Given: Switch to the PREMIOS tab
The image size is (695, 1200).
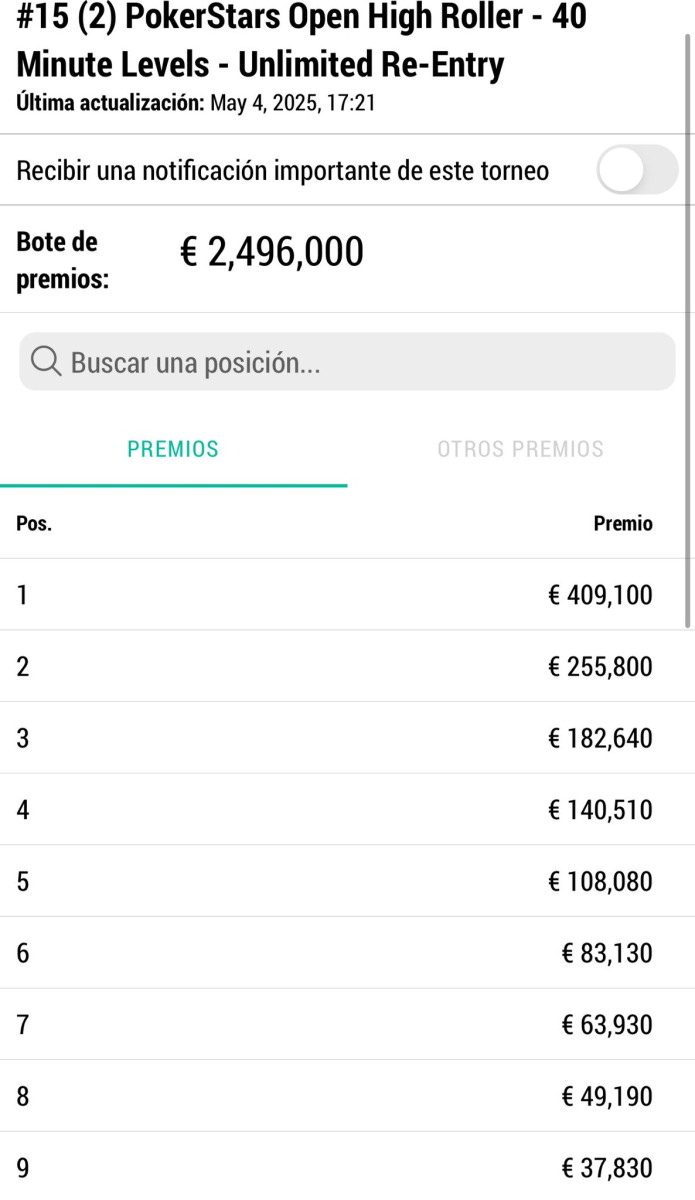Looking at the screenshot, I should (173, 449).
